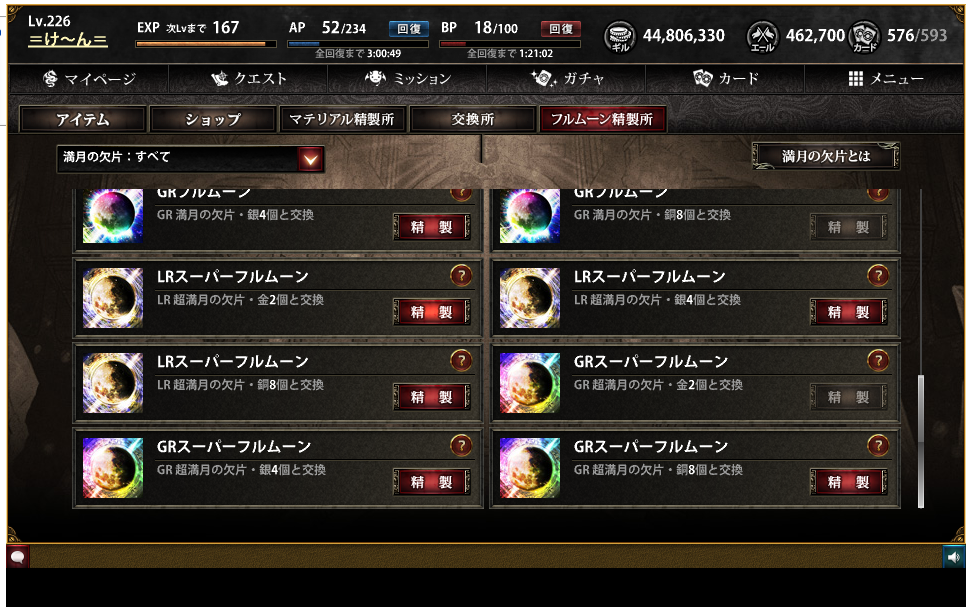Click help icon for GR超満月の欠片・銅8個 item
The image size is (972, 607).
point(878,446)
